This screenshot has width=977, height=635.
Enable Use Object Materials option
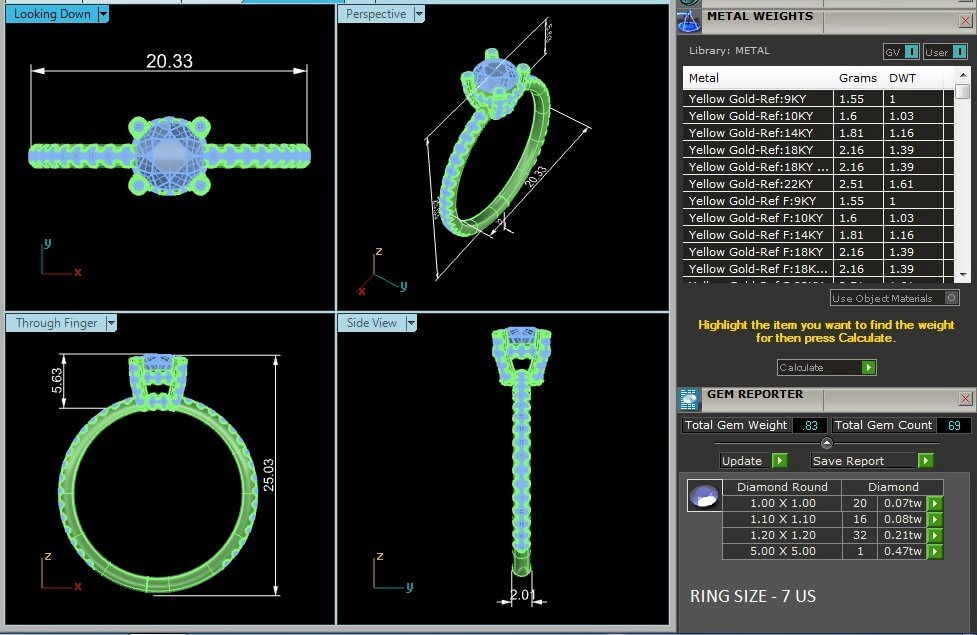click(x=951, y=298)
